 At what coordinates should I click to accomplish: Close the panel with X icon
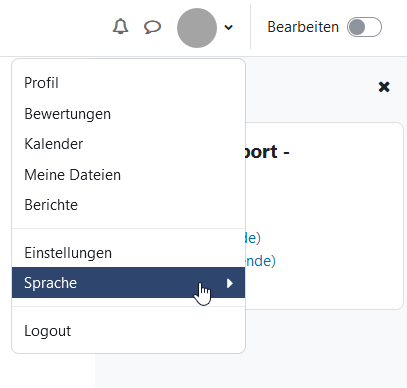click(384, 87)
